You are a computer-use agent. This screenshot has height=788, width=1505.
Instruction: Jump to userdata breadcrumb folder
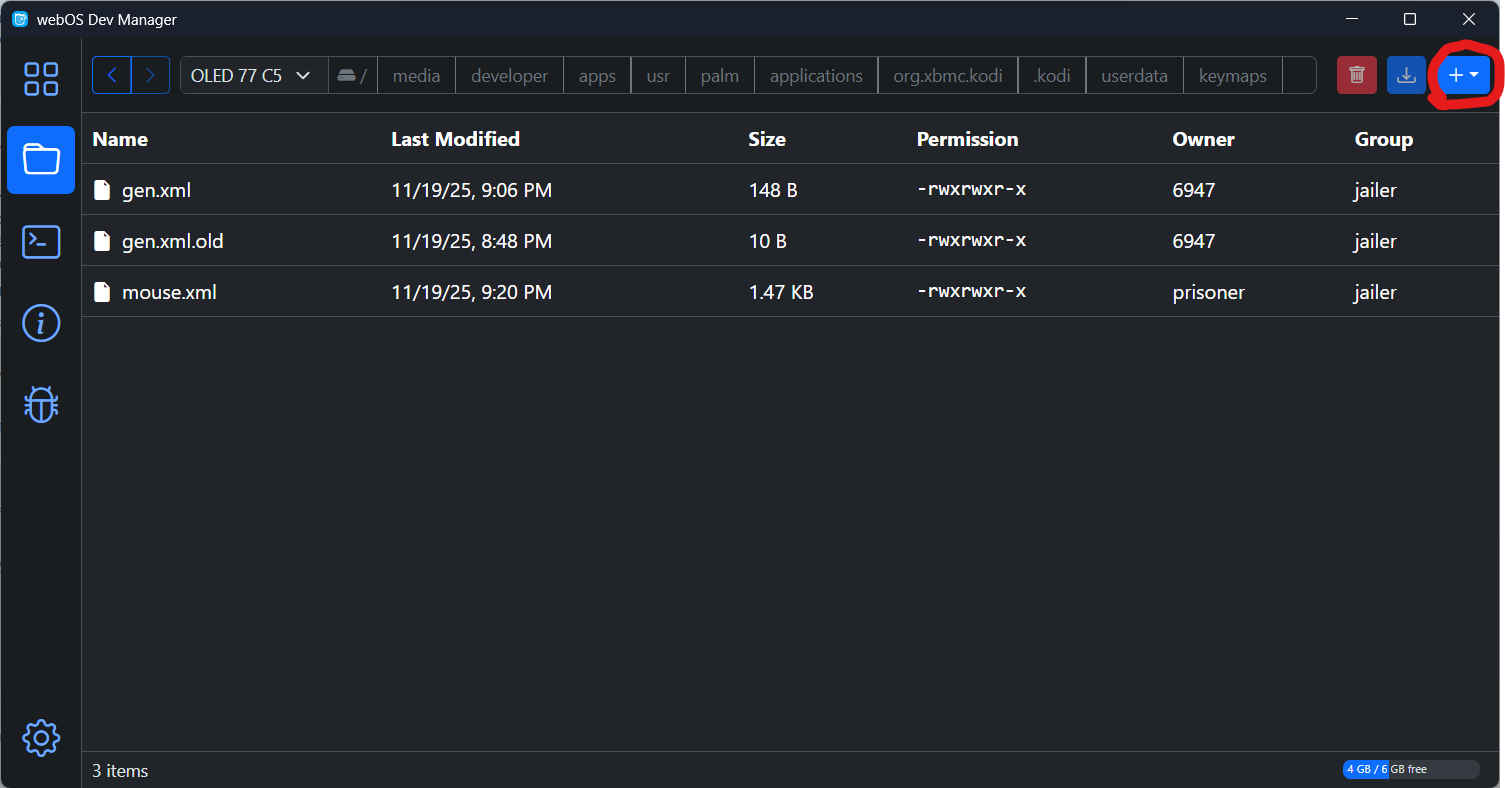[1134, 76]
